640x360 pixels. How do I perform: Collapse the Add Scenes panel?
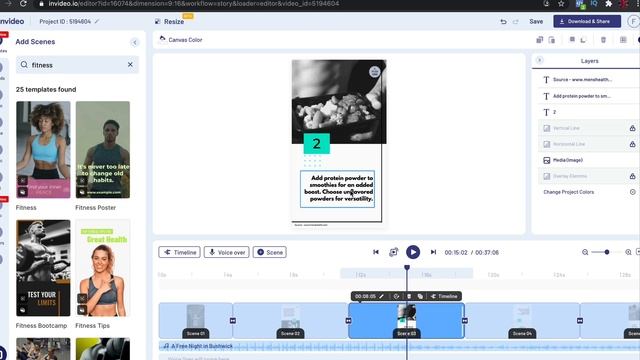click(135, 42)
